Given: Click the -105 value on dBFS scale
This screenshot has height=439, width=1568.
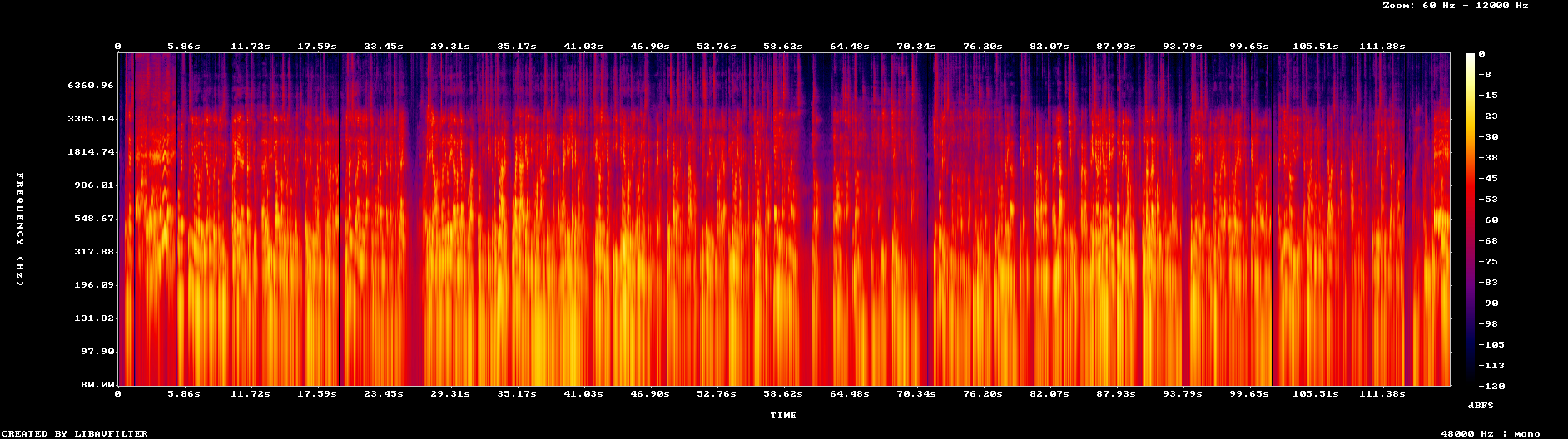Looking at the screenshot, I should (x=1491, y=344).
